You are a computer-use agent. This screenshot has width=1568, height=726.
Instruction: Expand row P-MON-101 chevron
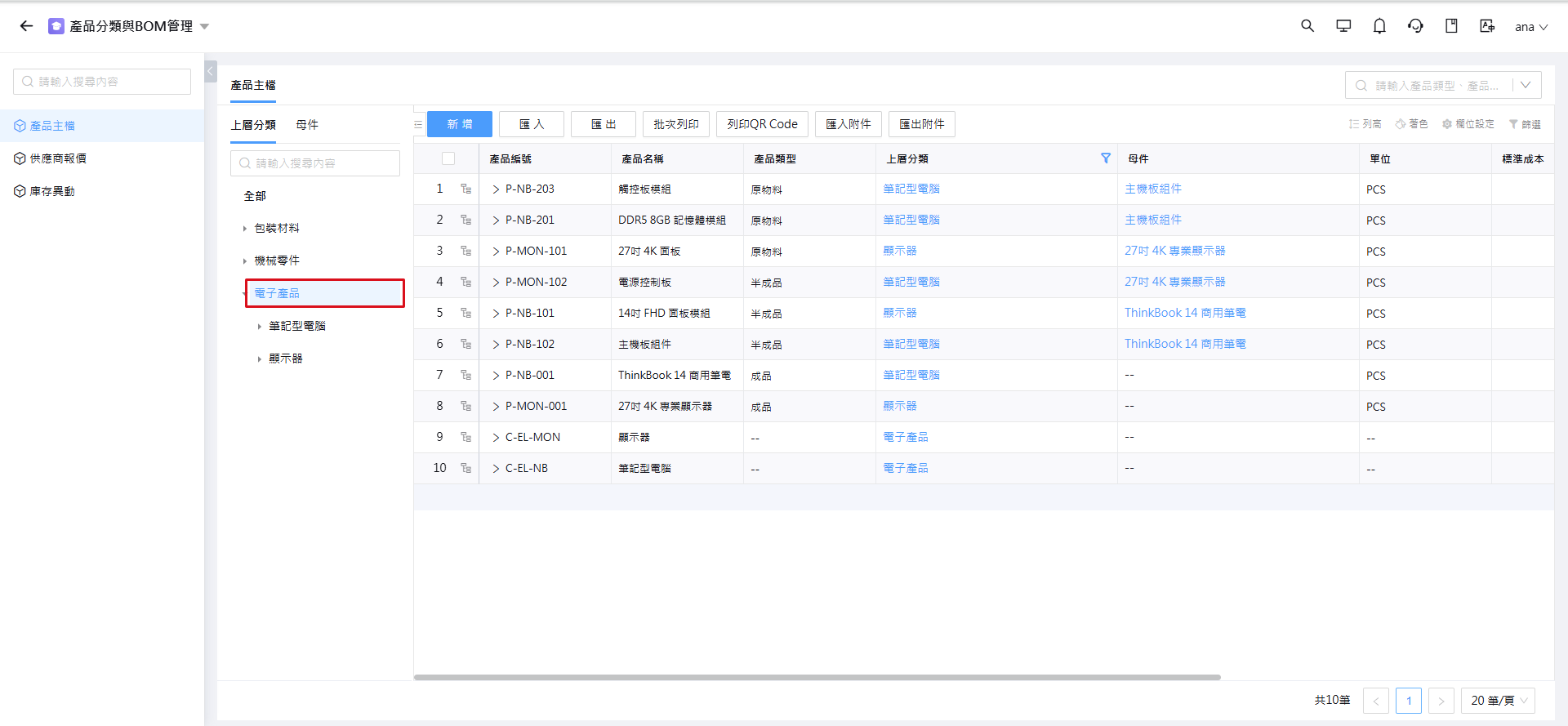click(496, 251)
